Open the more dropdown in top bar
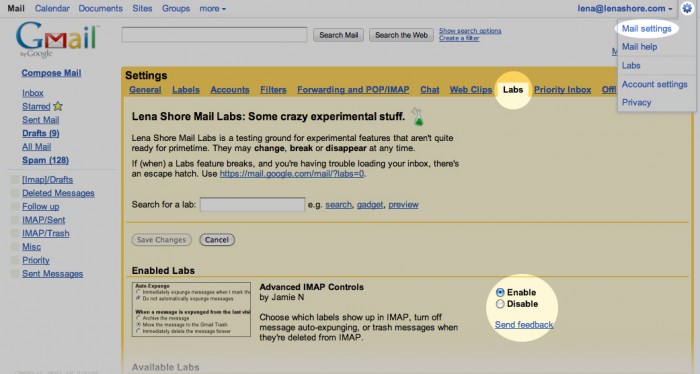This screenshot has height=374, width=700. point(212,8)
